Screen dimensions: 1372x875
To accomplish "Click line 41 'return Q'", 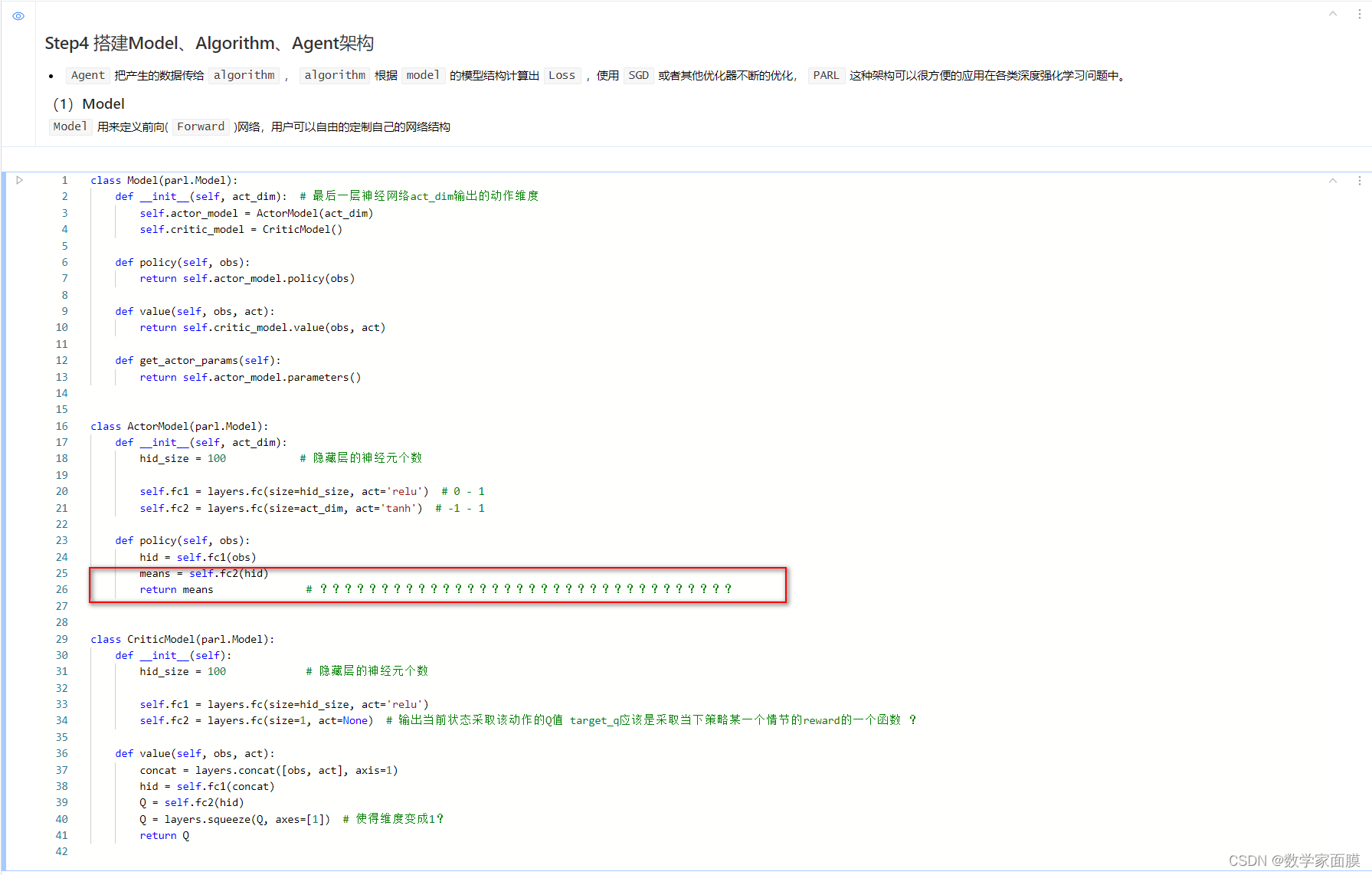I will [x=165, y=835].
